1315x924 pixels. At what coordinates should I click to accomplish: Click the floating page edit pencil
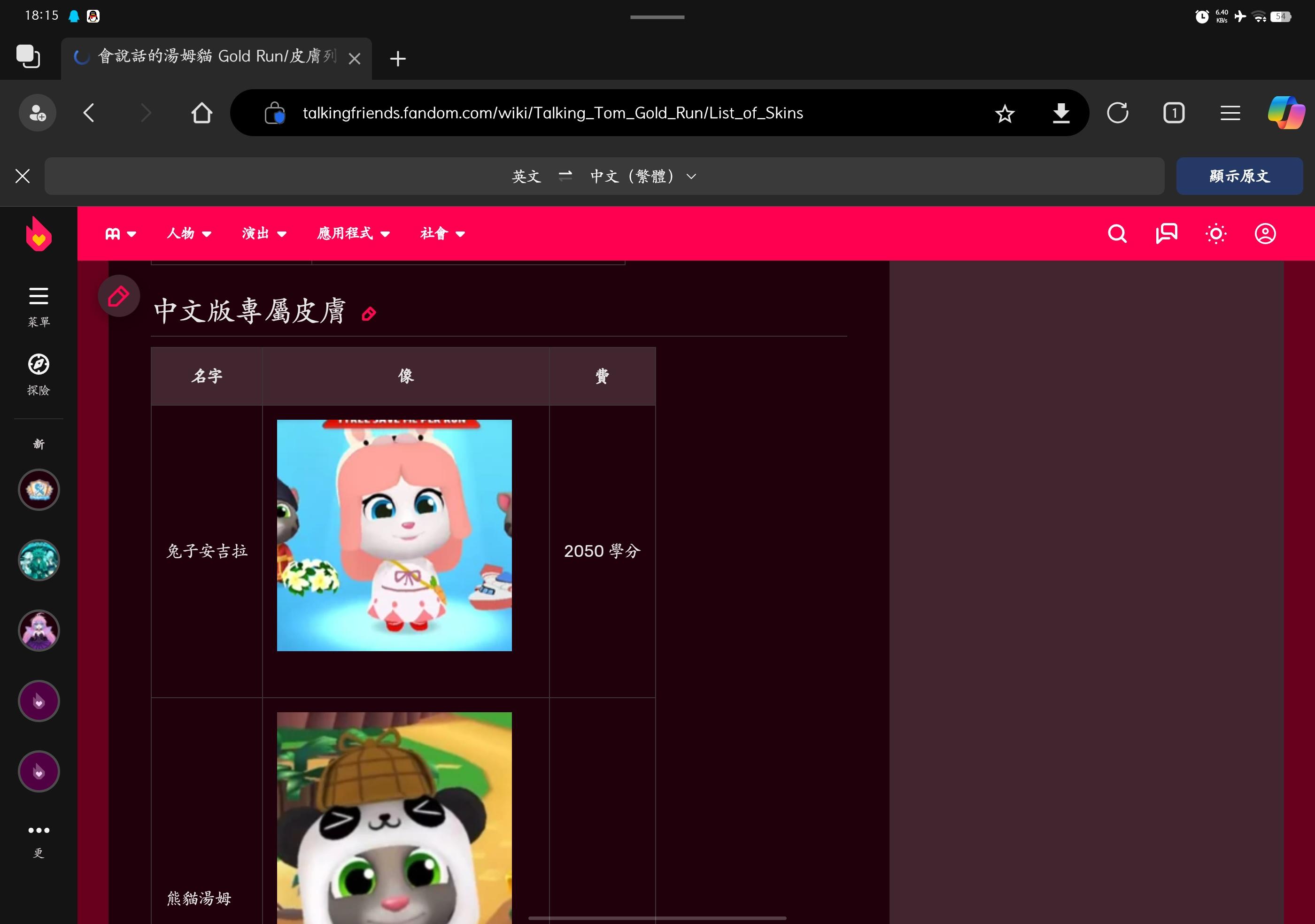(x=118, y=296)
